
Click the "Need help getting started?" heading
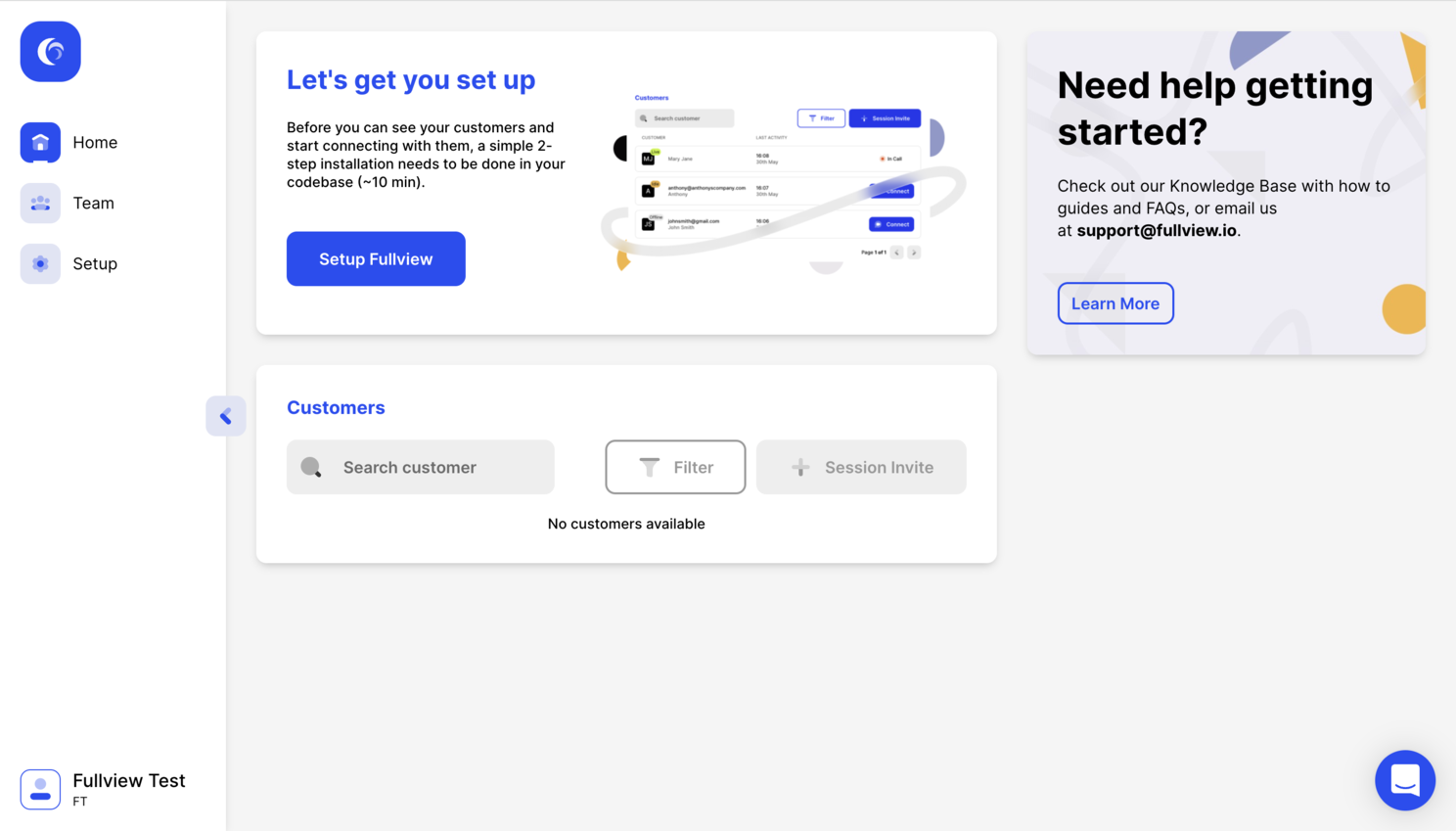[1215, 108]
